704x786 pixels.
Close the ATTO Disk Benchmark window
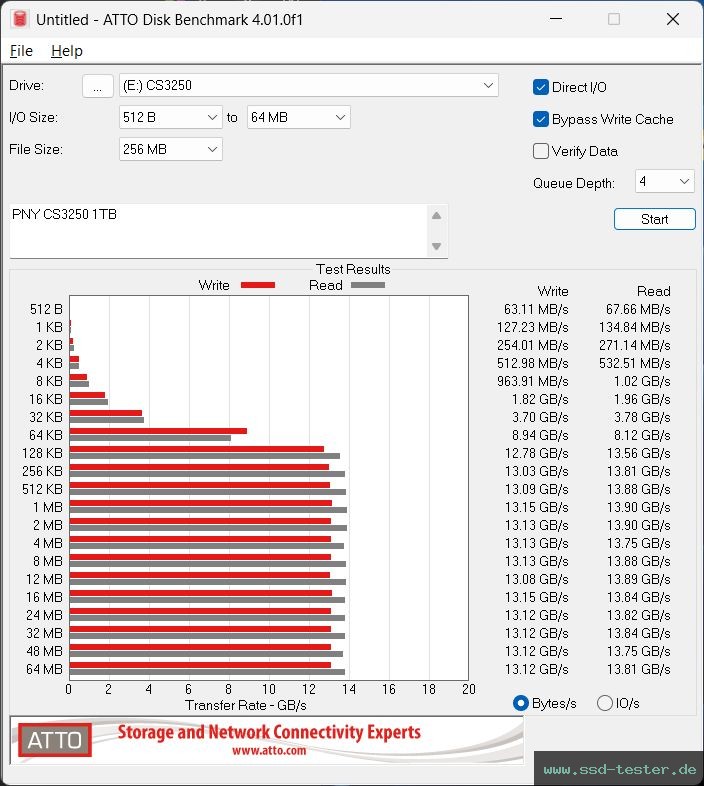point(673,19)
